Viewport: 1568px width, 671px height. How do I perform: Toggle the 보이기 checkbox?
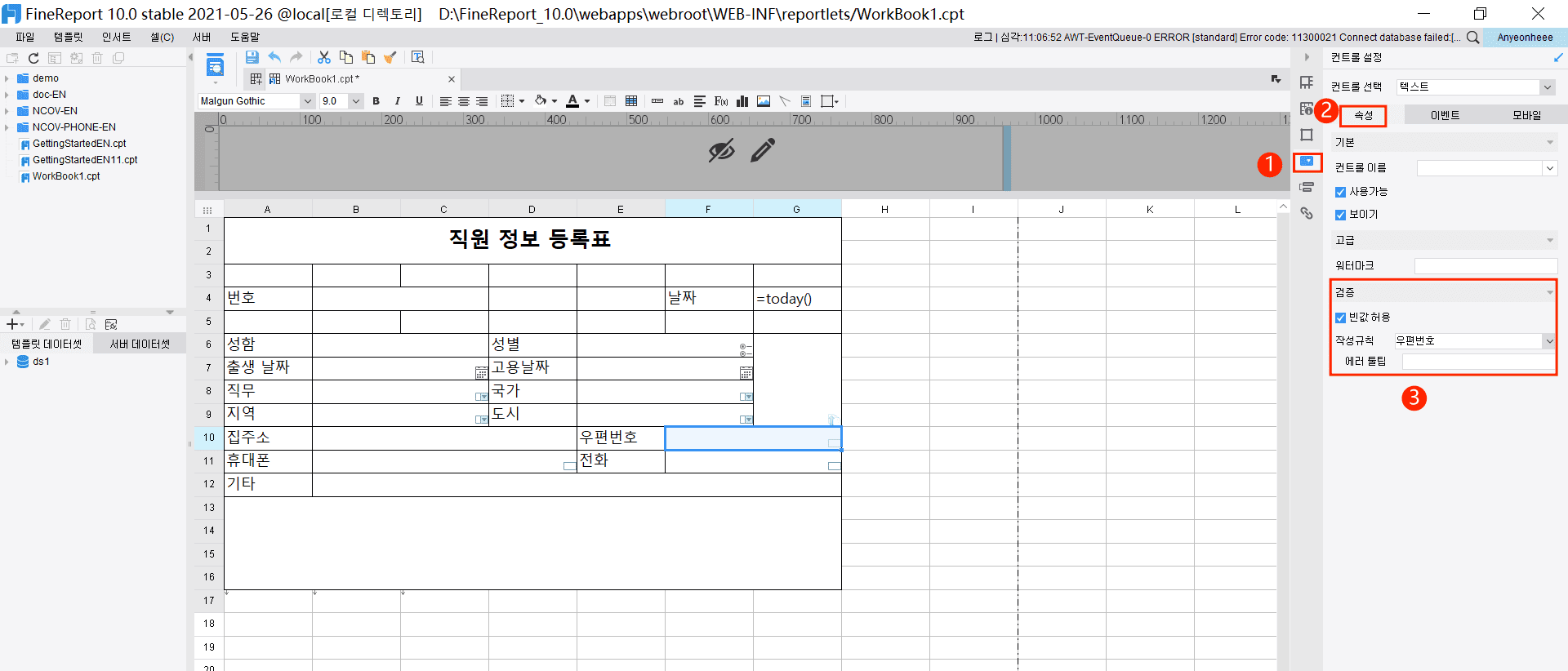[x=1340, y=215]
